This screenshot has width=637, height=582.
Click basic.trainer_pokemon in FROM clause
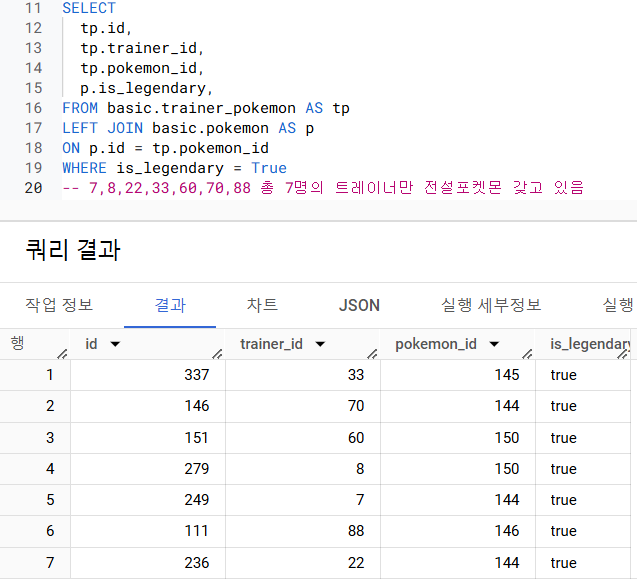[201, 108]
